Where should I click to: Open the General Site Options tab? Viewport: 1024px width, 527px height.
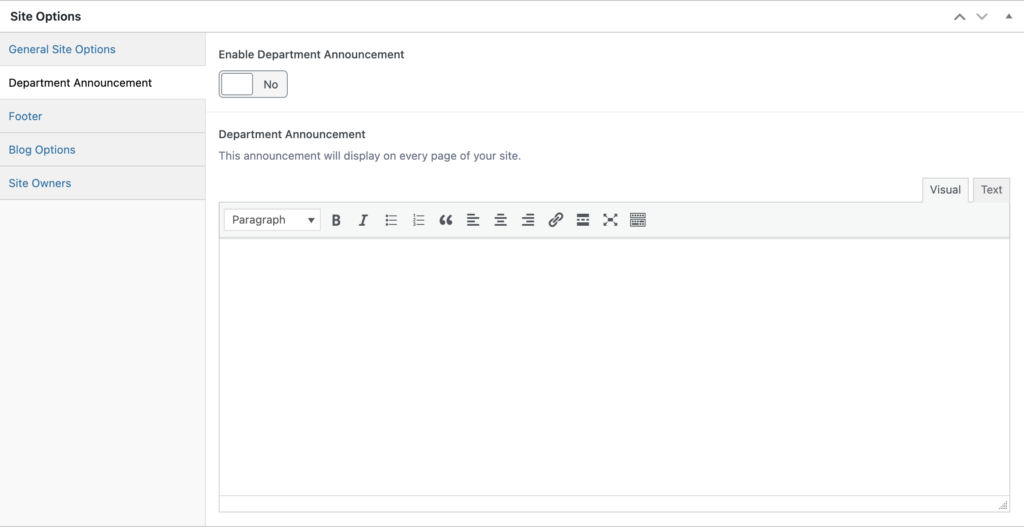62,49
